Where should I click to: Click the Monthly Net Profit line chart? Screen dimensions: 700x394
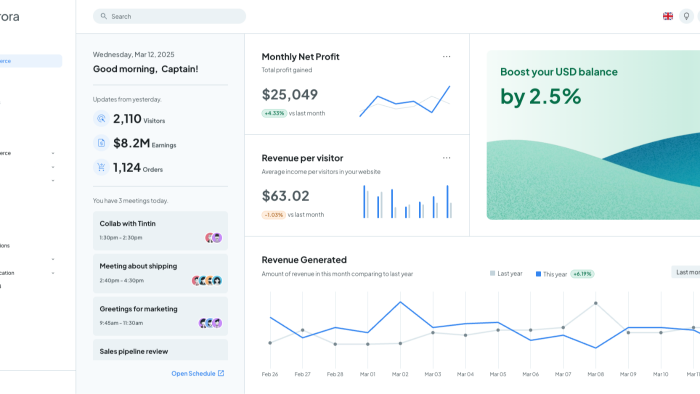click(x=404, y=102)
